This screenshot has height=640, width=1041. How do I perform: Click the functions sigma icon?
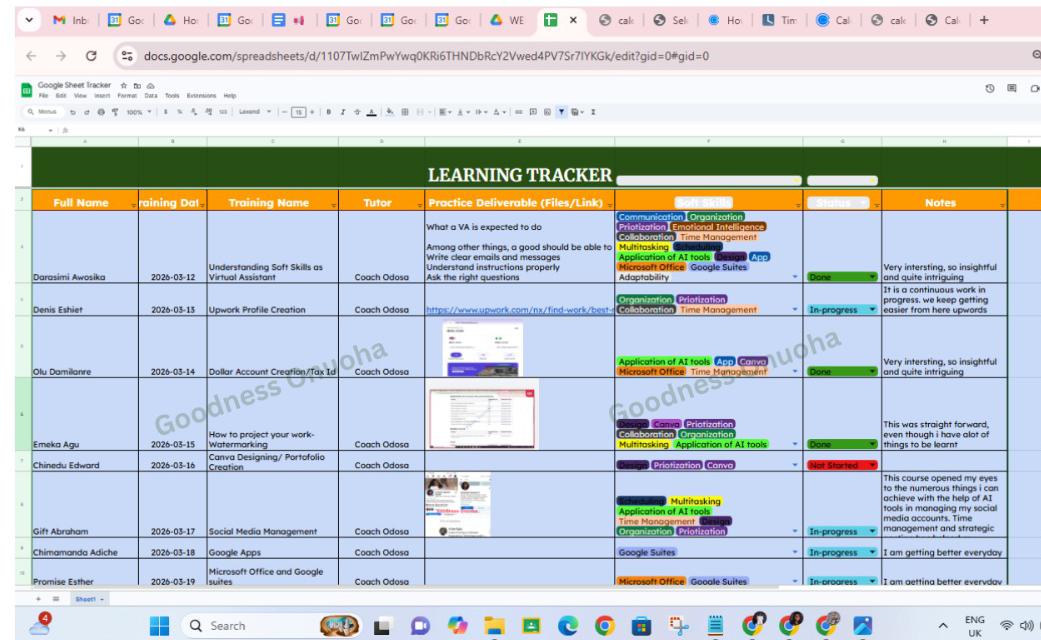593,112
